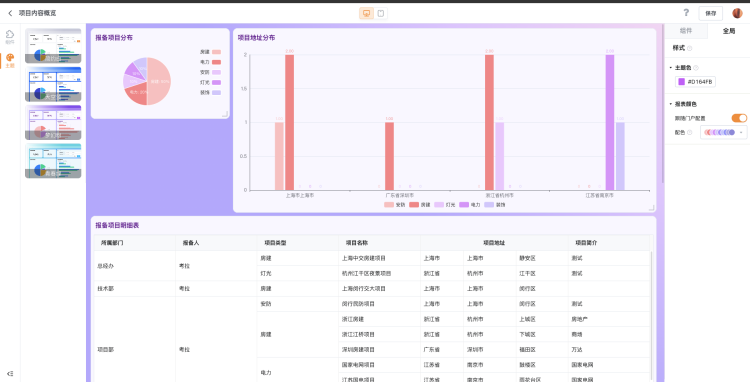Viewport: 750px width, 382px height.
Task: Switch to the 全局 tab in right panel
Action: (728, 31)
